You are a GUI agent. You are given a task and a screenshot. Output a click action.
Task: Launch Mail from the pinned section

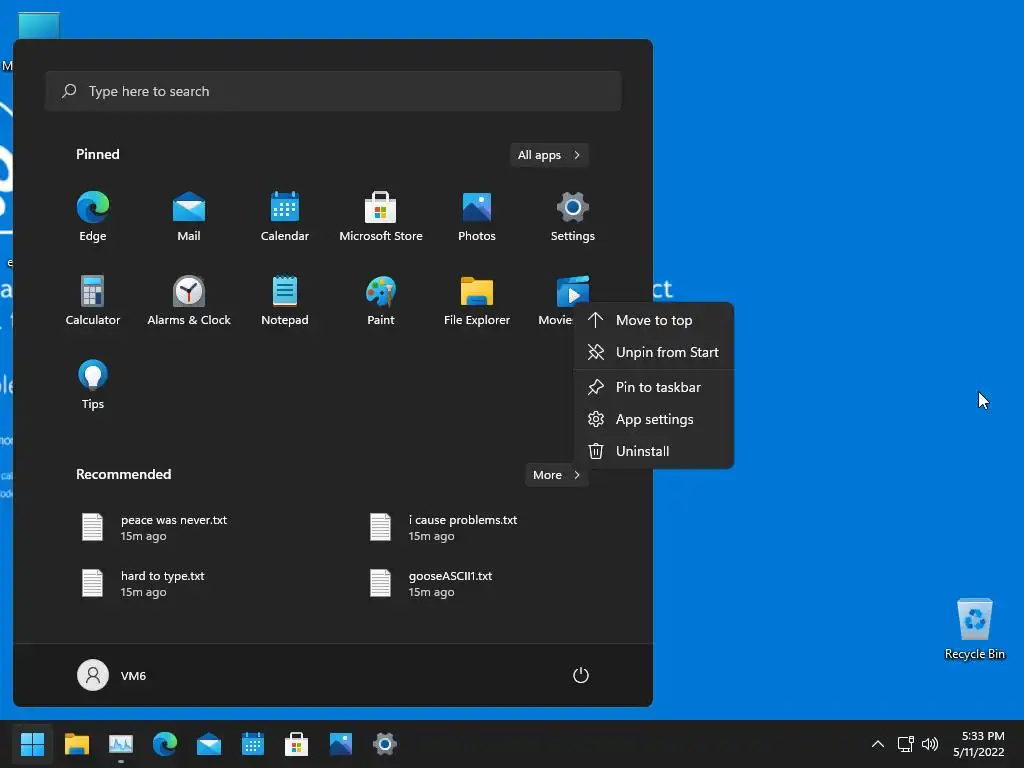click(189, 217)
